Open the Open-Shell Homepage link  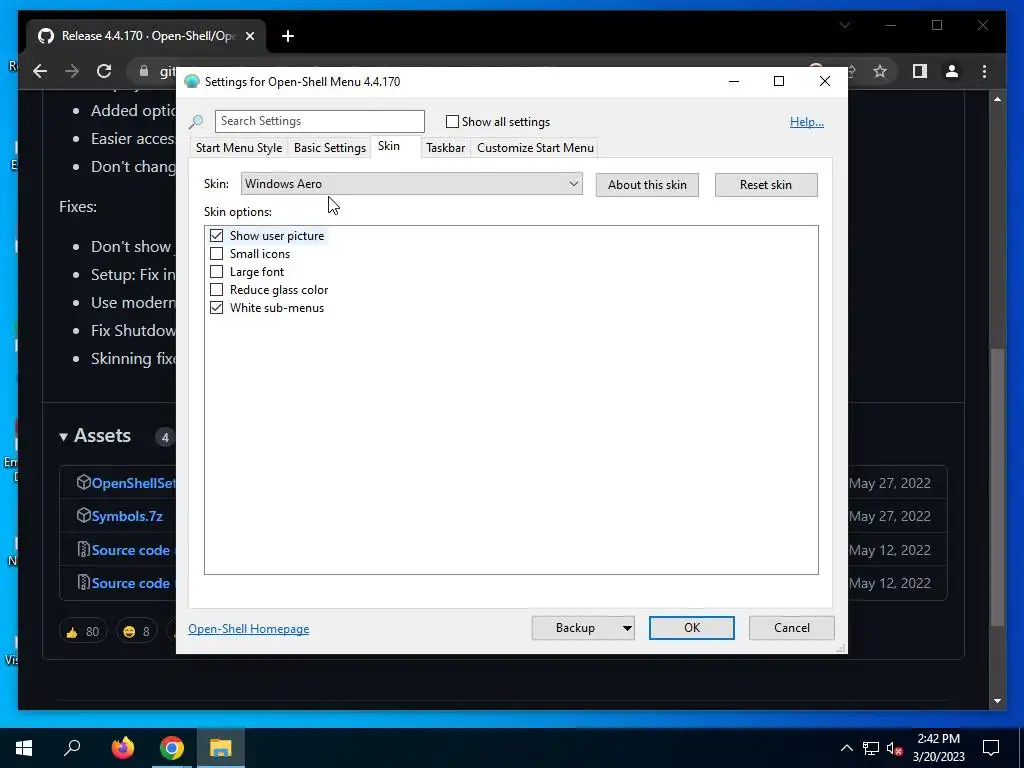click(249, 629)
